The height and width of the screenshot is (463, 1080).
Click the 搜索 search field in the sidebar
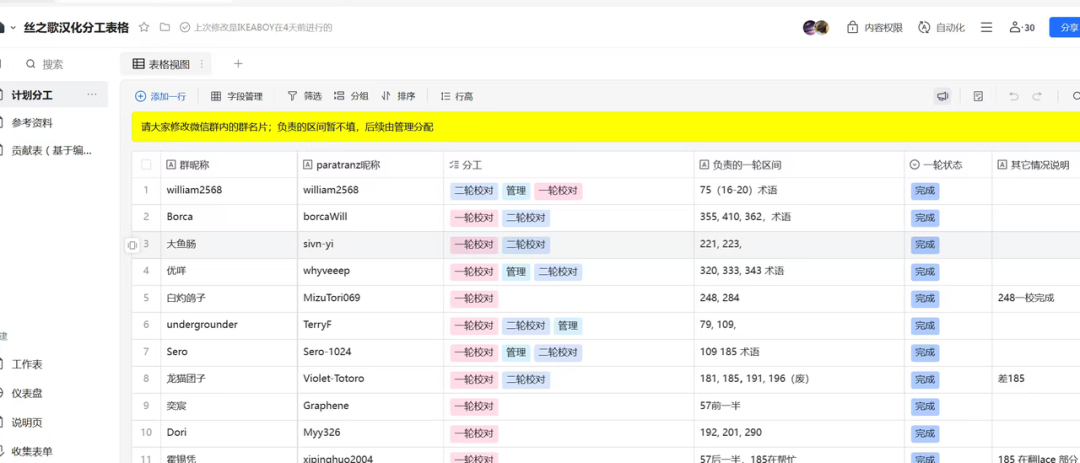pos(53,64)
